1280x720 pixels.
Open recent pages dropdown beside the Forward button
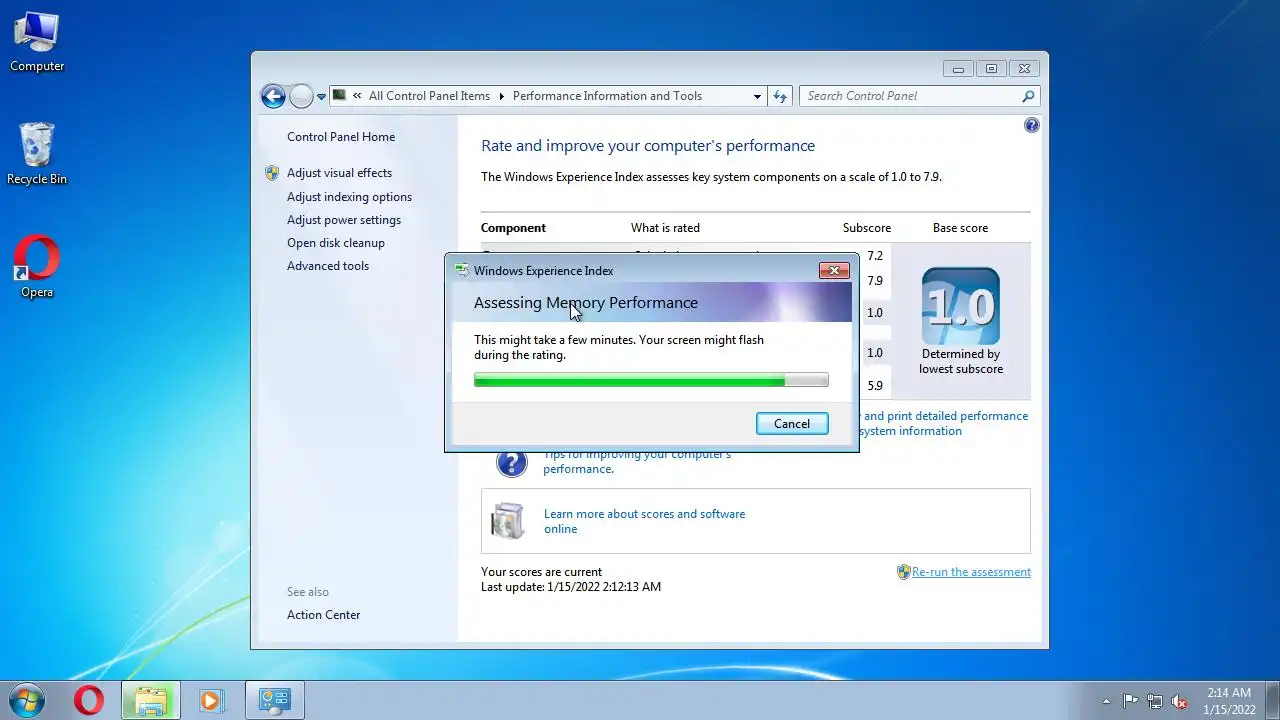click(x=321, y=97)
